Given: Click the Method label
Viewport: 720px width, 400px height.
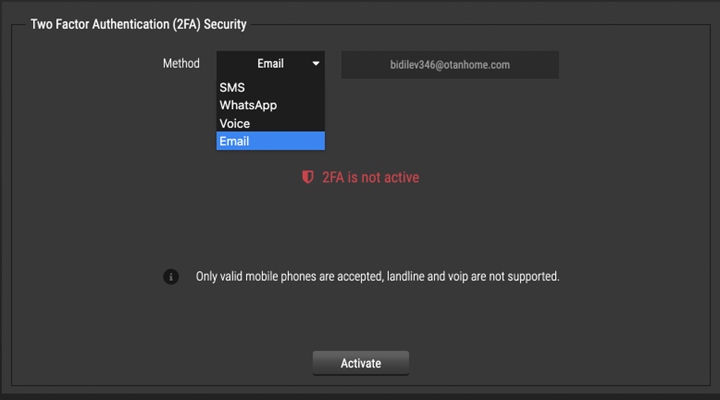Looking at the screenshot, I should pyautogui.click(x=181, y=64).
